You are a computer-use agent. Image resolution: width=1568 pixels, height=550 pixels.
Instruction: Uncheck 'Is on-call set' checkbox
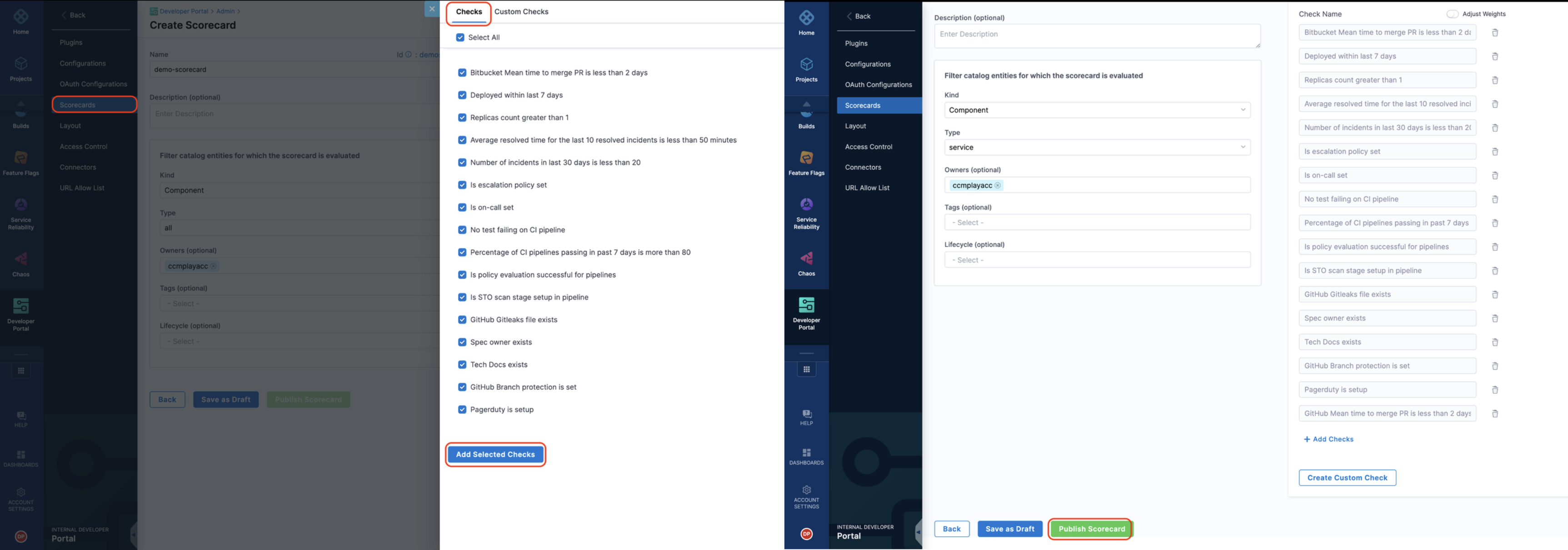pyautogui.click(x=462, y=208)
